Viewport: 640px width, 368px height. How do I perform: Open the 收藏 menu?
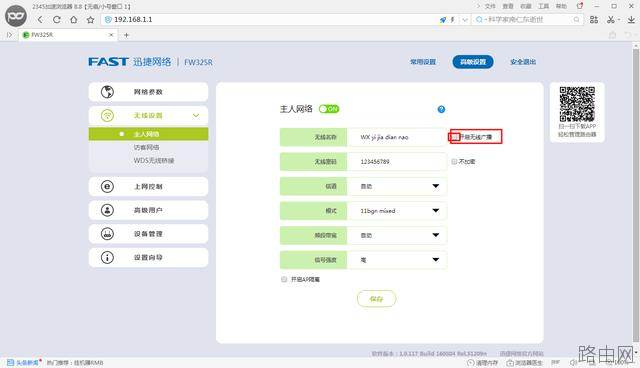click(526, 6)
